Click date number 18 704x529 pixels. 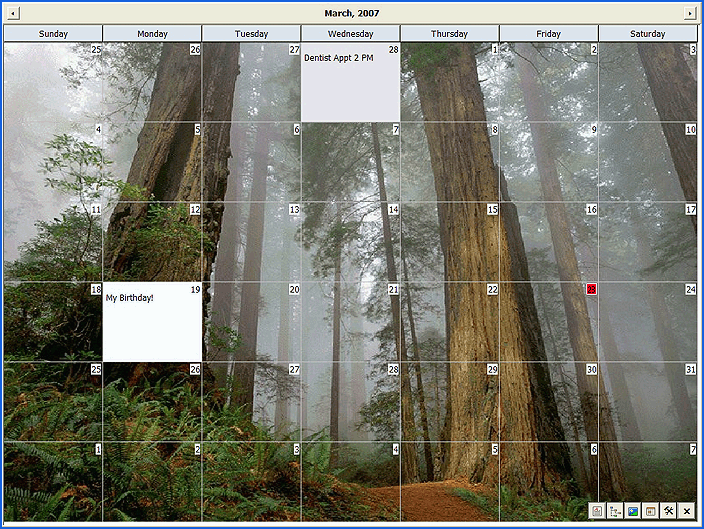click(x=96, y=290)
